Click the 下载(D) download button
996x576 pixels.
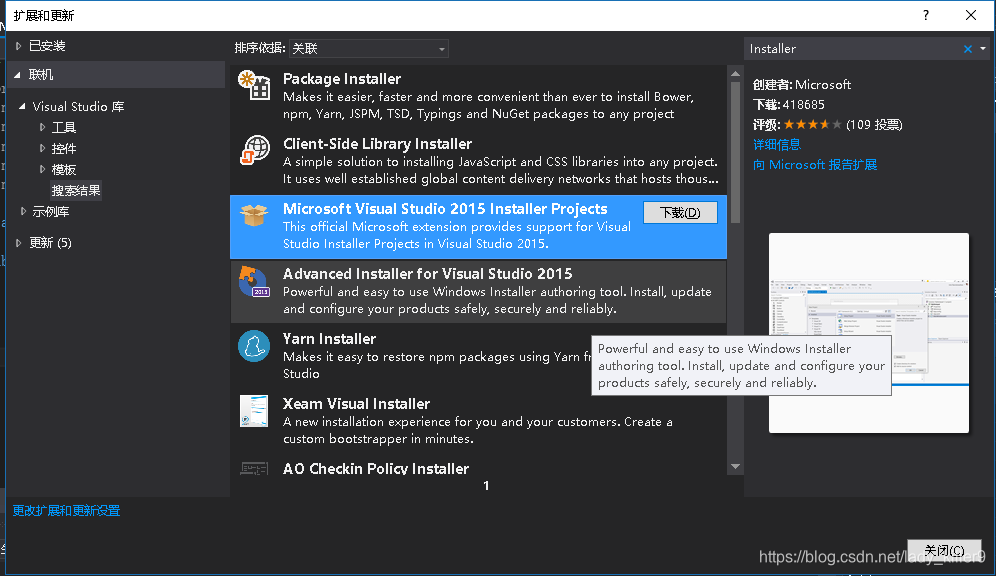(x=680, y=212)
